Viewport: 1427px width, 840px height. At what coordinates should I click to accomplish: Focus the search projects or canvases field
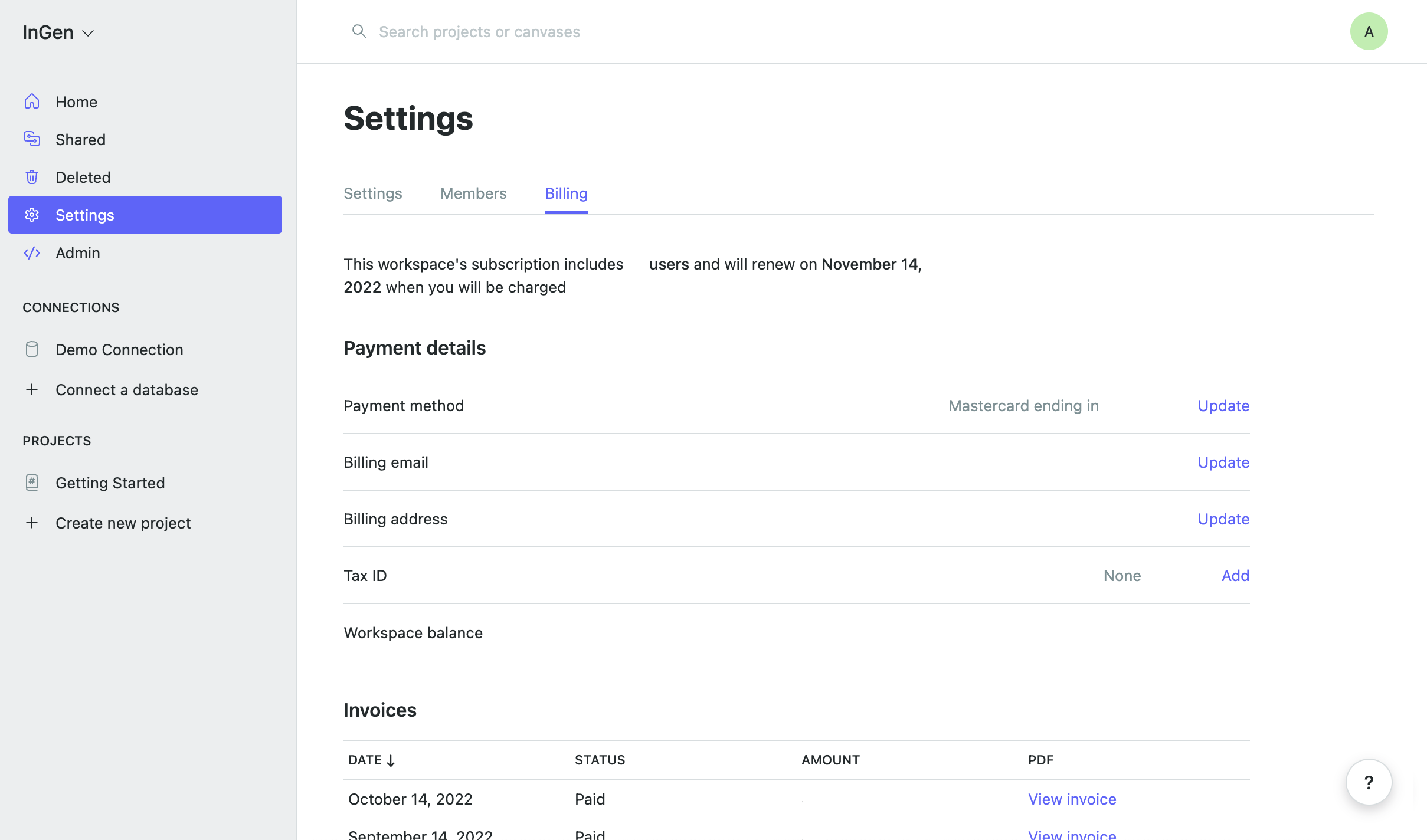click(x=479, y=32)
